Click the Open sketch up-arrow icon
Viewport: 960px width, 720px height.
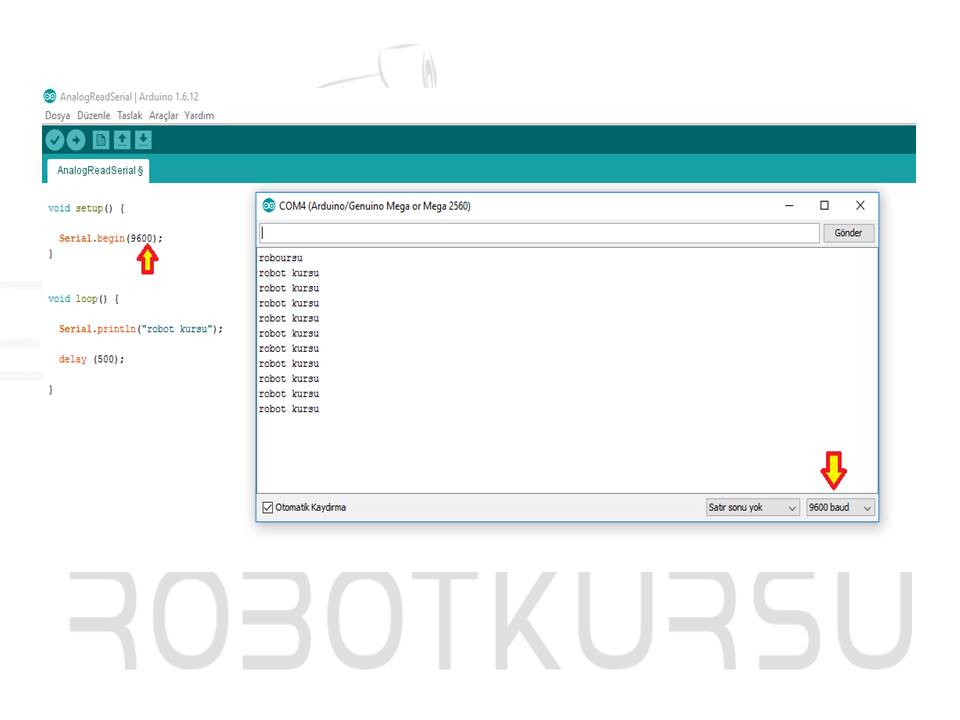122,140
